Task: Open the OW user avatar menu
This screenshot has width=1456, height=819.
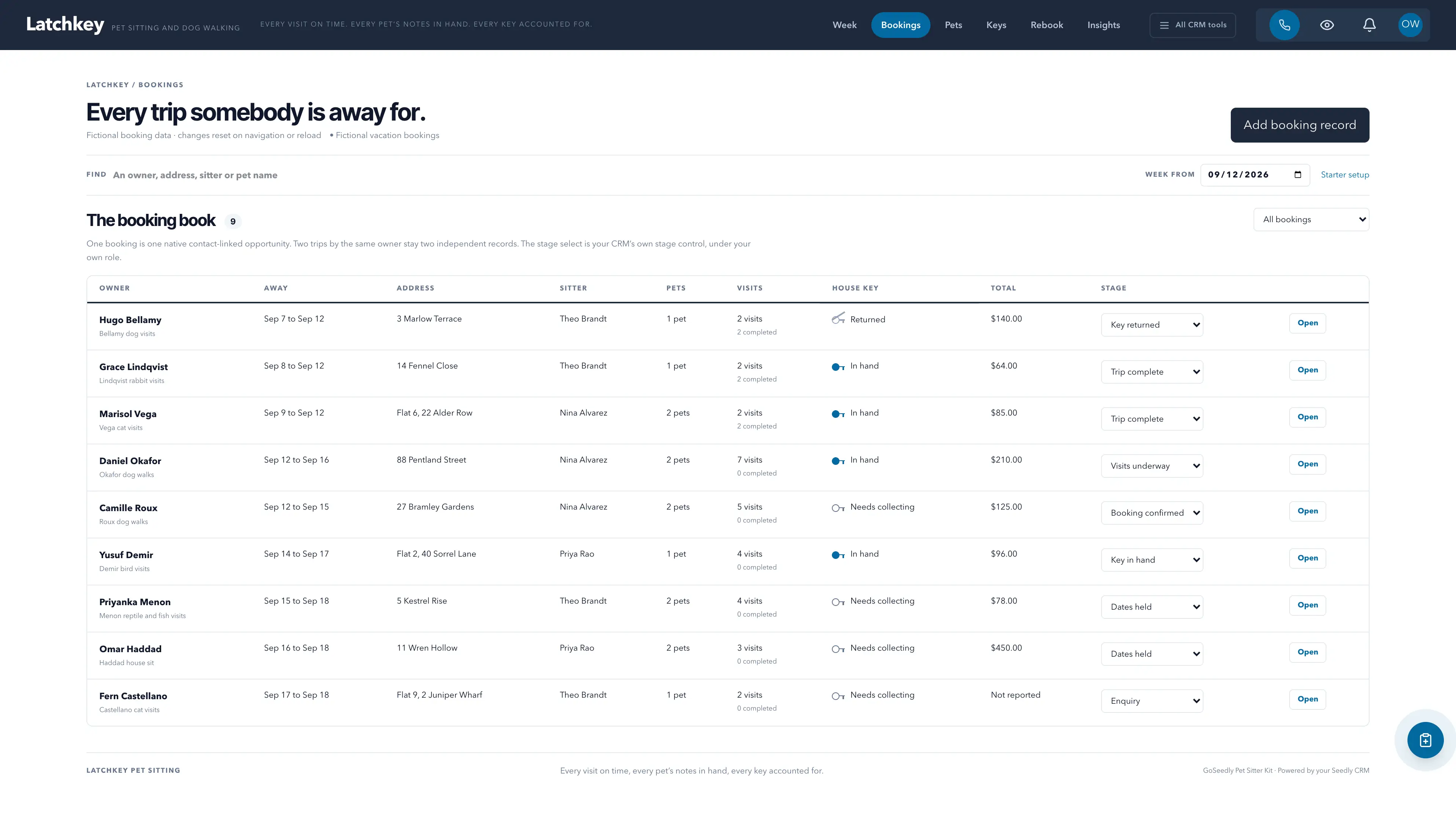Action: tap(1410, 24)
